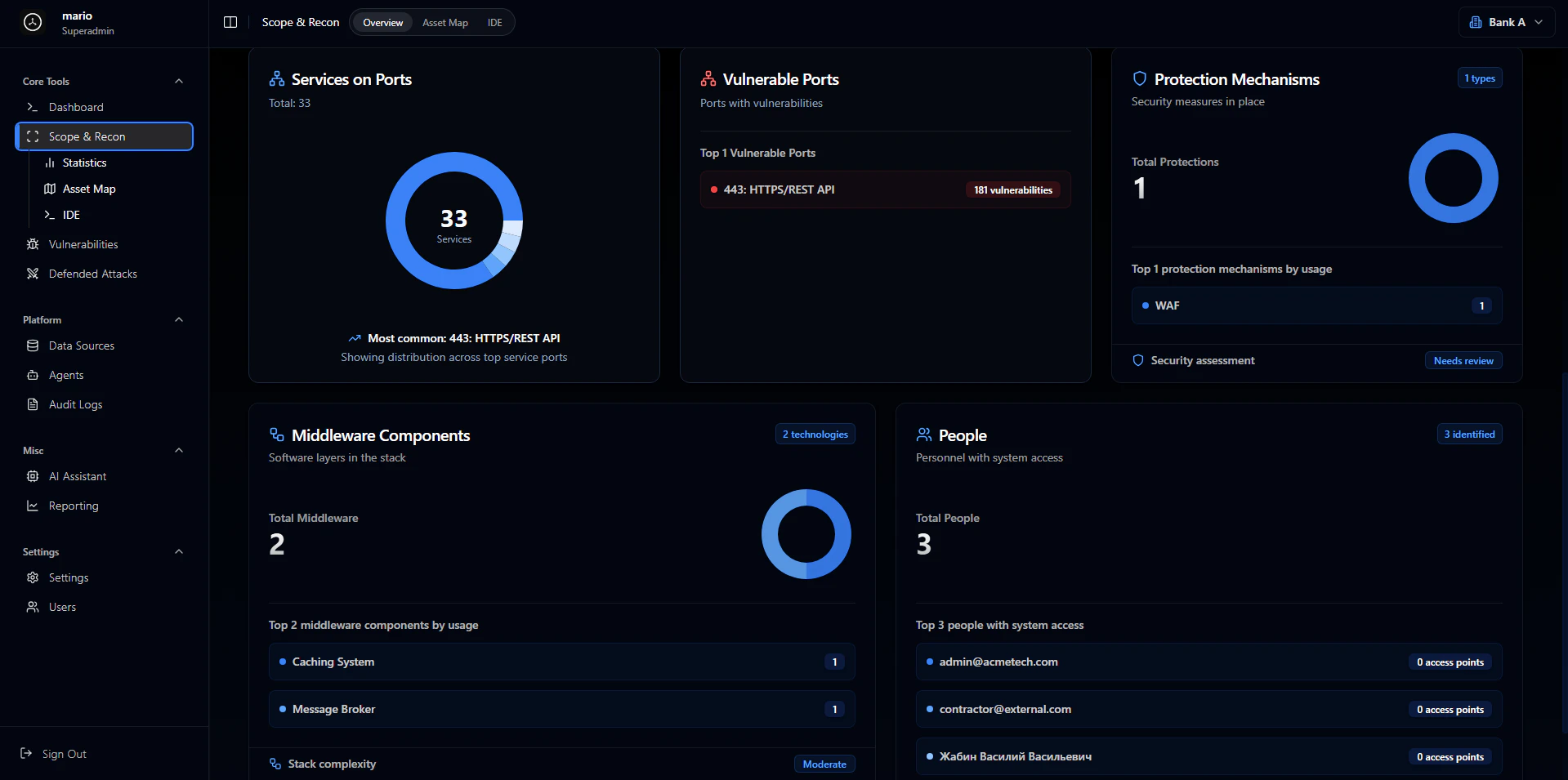Image resolution: width=1568 pixels, height=780 pixels.
Task: Click the Services on Ports network icon
Action: [x=277, y=79]
